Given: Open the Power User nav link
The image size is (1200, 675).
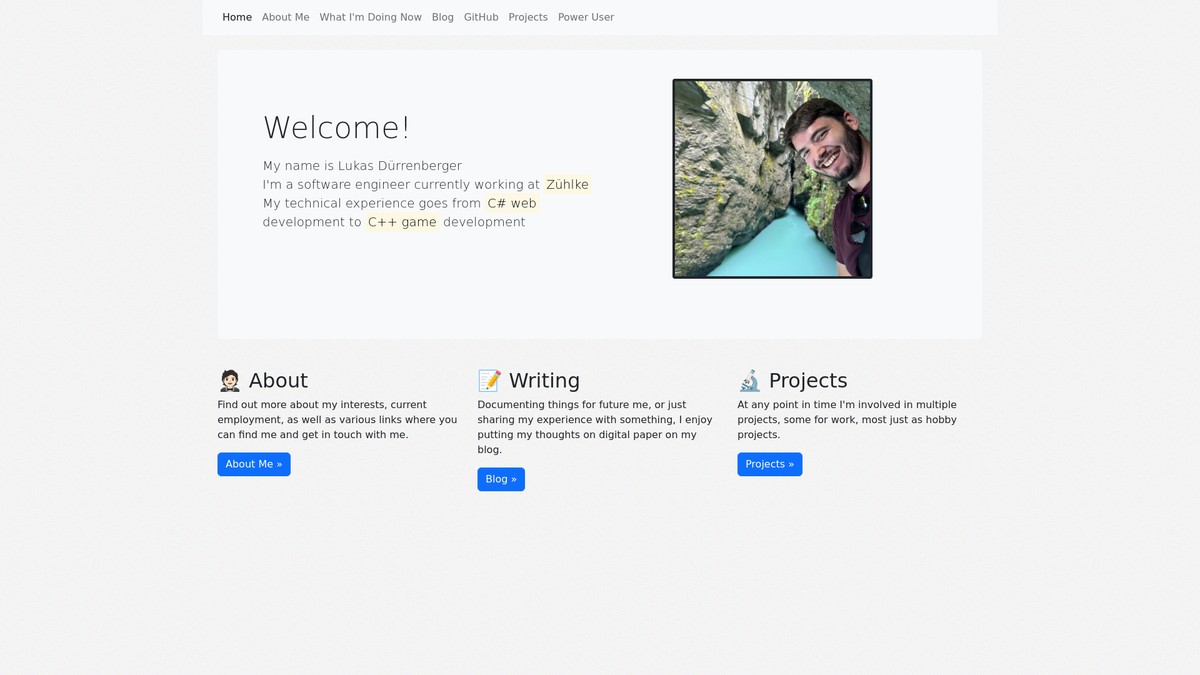Looking at the screenshot, I should (x=586, y=17).
